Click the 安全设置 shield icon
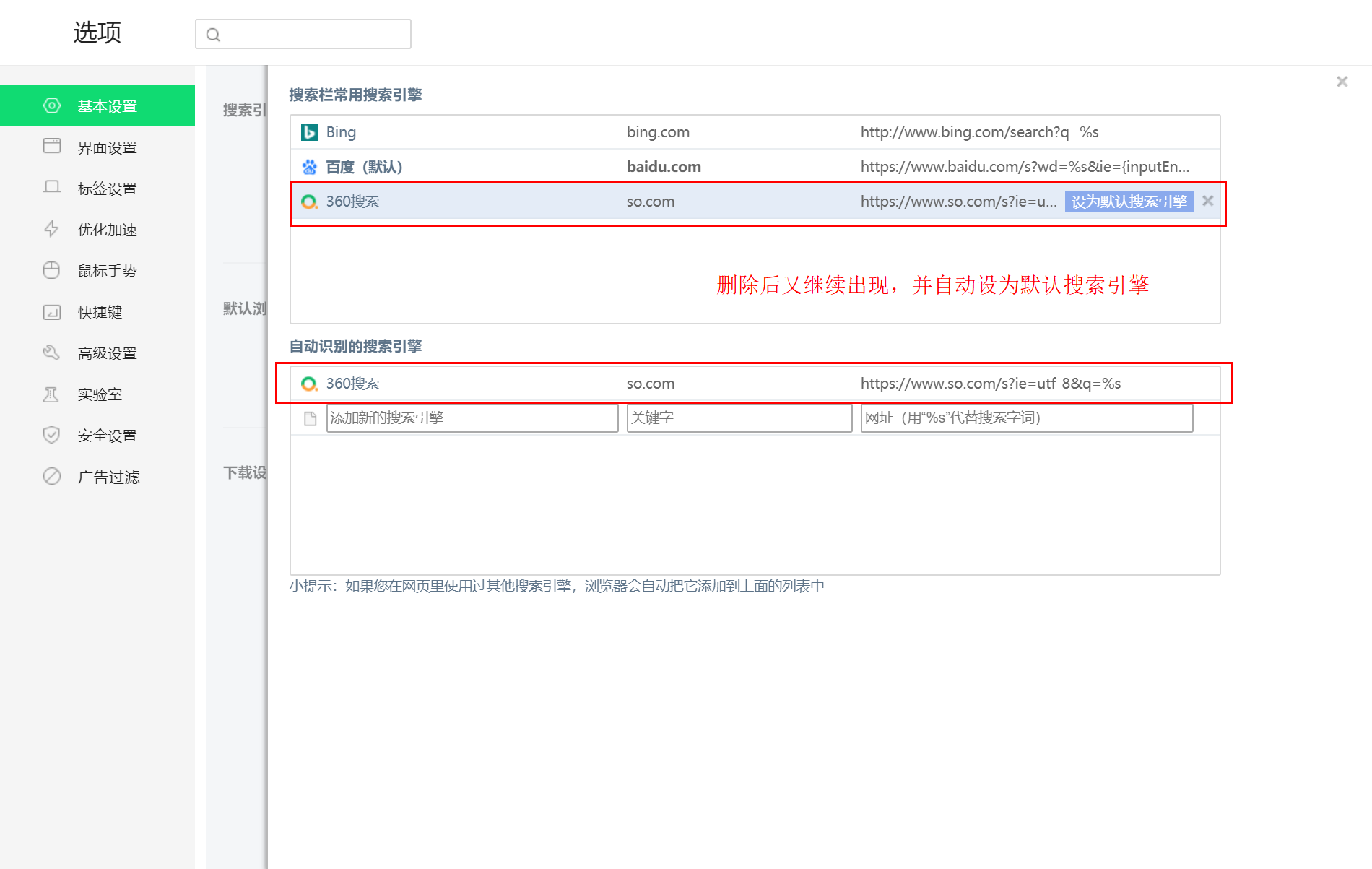Image resolution: width=1372 pixels, height=869 pixels. (x=51, y=435)
